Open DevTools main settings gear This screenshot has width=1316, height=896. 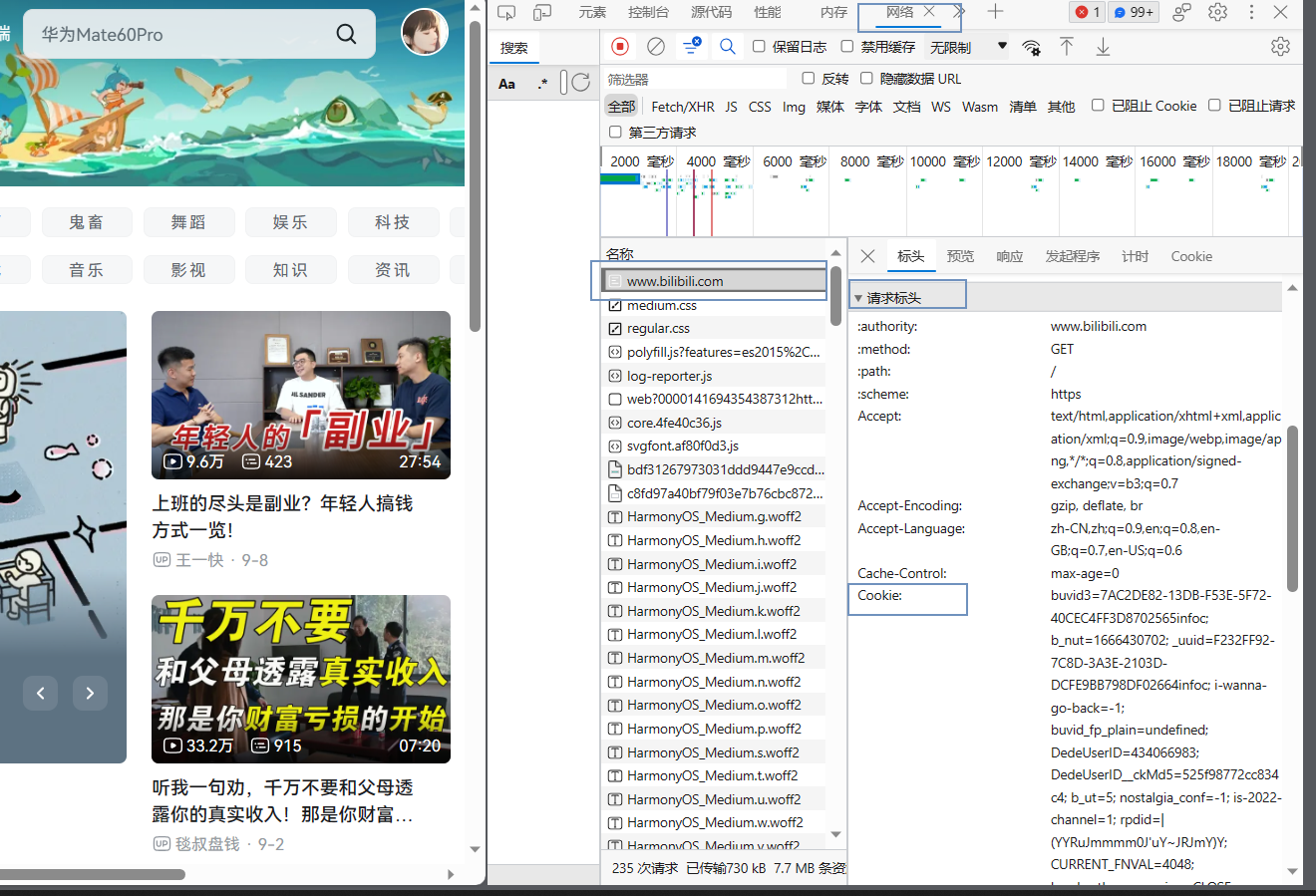pos(1217,12)
